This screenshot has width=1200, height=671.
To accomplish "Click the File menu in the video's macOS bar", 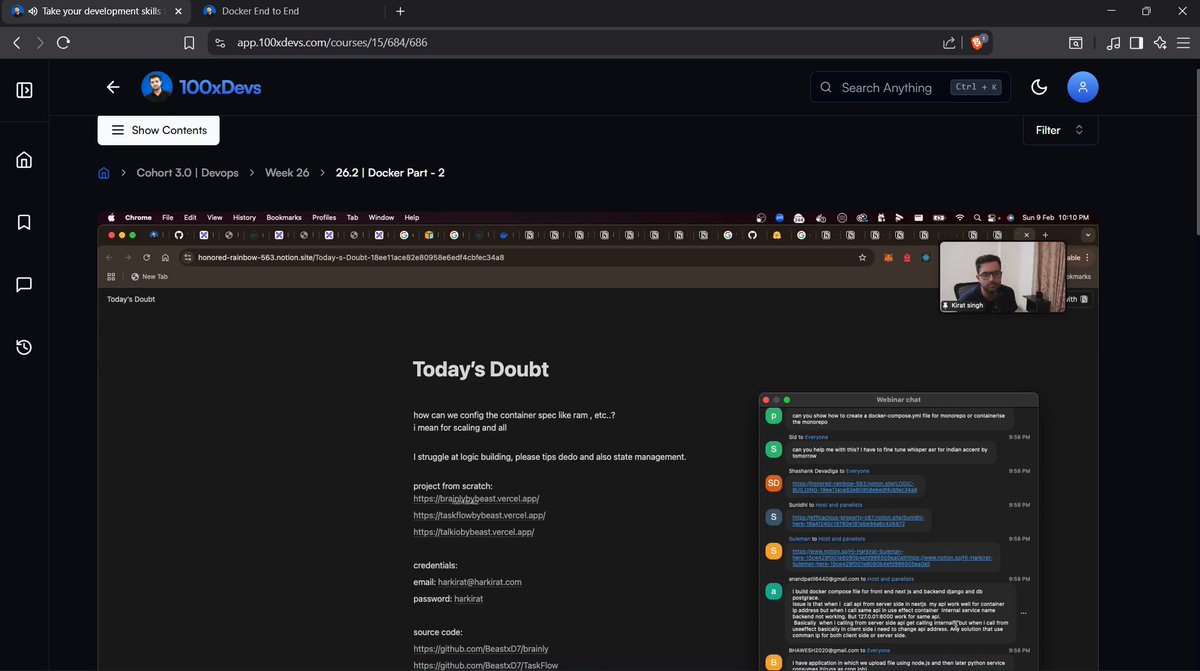I will point(168,217).
